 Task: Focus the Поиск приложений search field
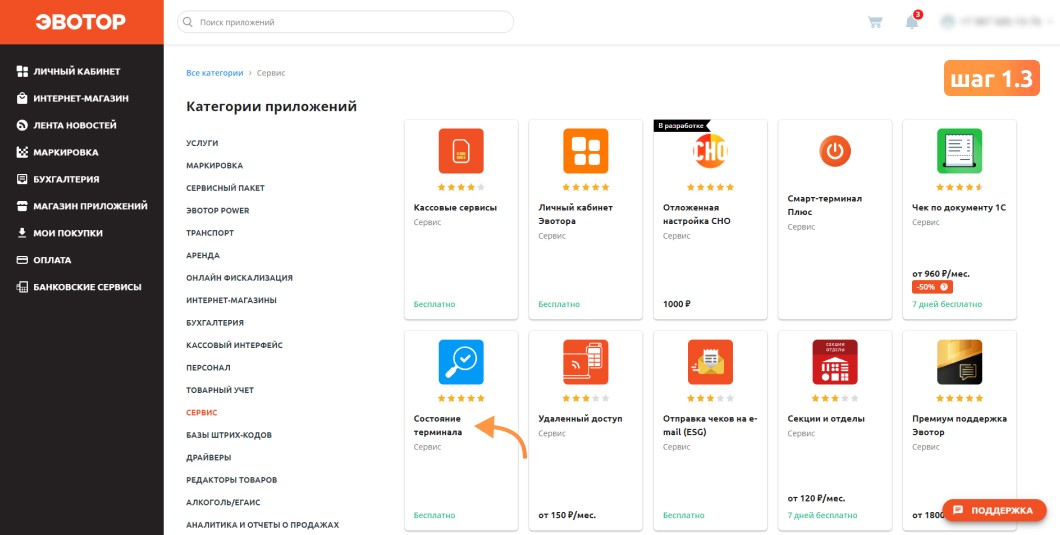click(x=345, y=22)
